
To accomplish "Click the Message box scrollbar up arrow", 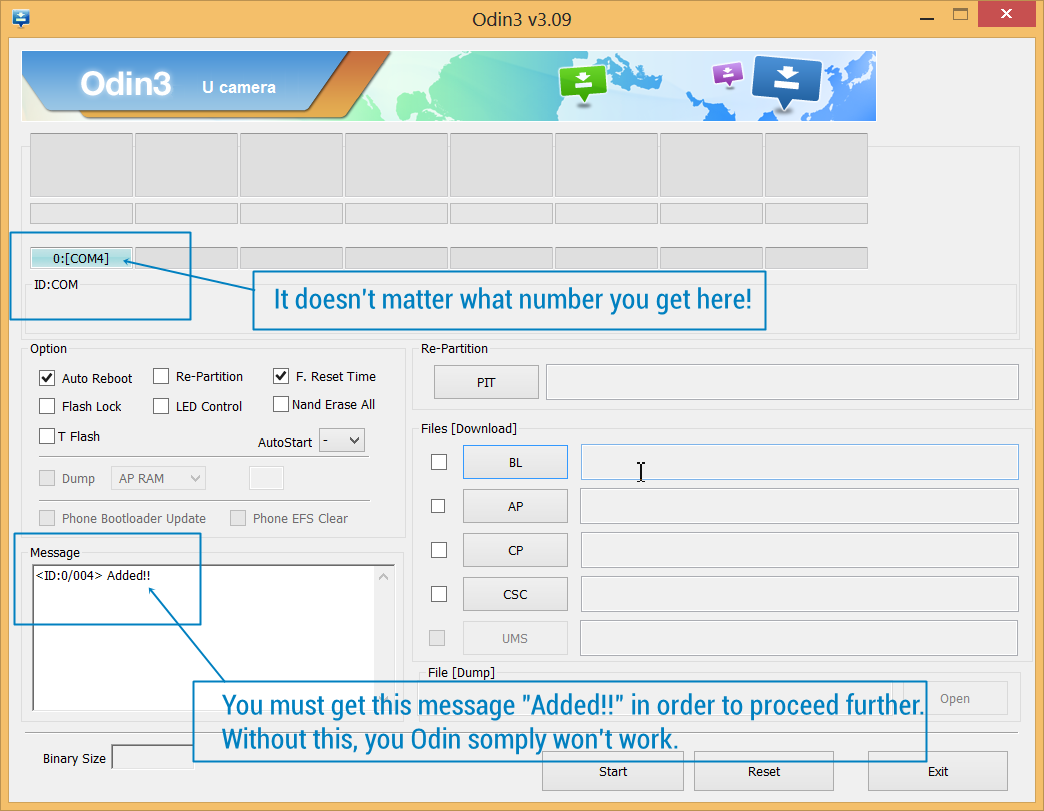I will (382, 575).
